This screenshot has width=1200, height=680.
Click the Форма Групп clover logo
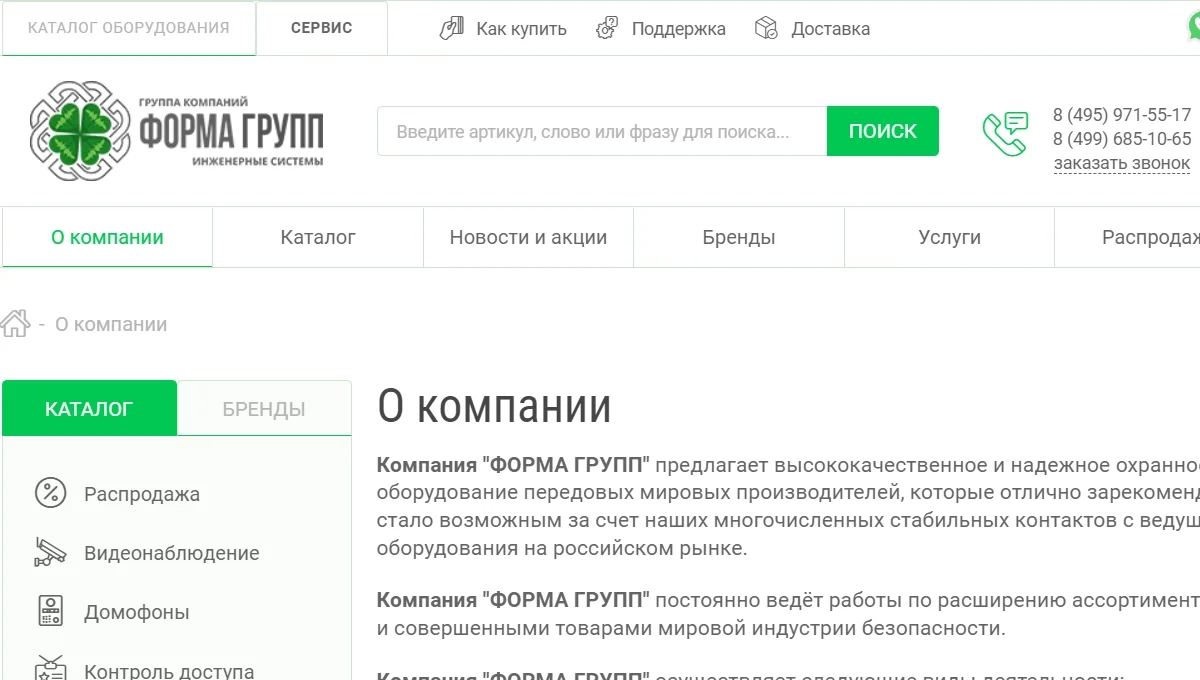[x=81, y=131]
